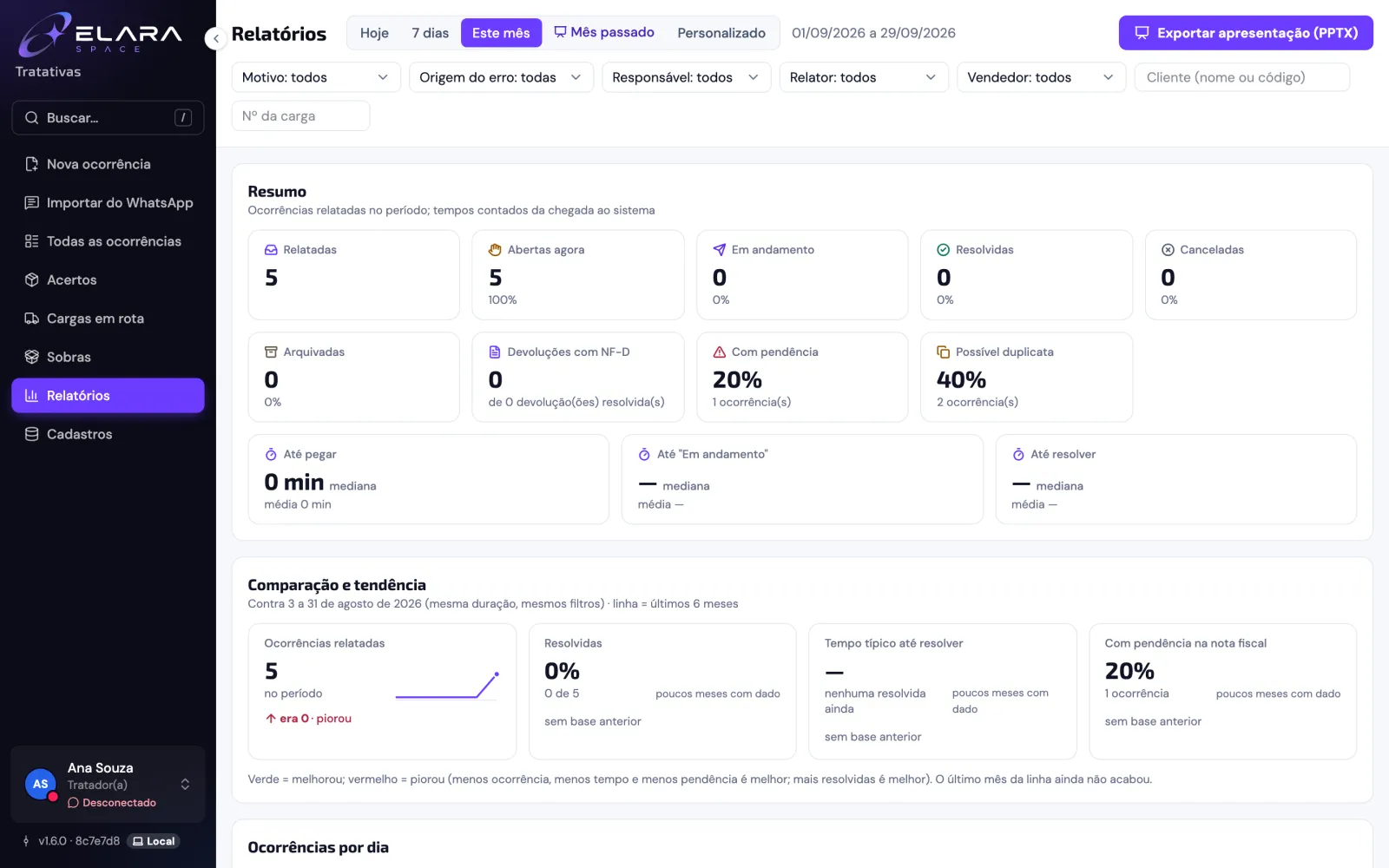
Task: Click the Devoluções com NF-D document icon
Action: pos(495,352)
